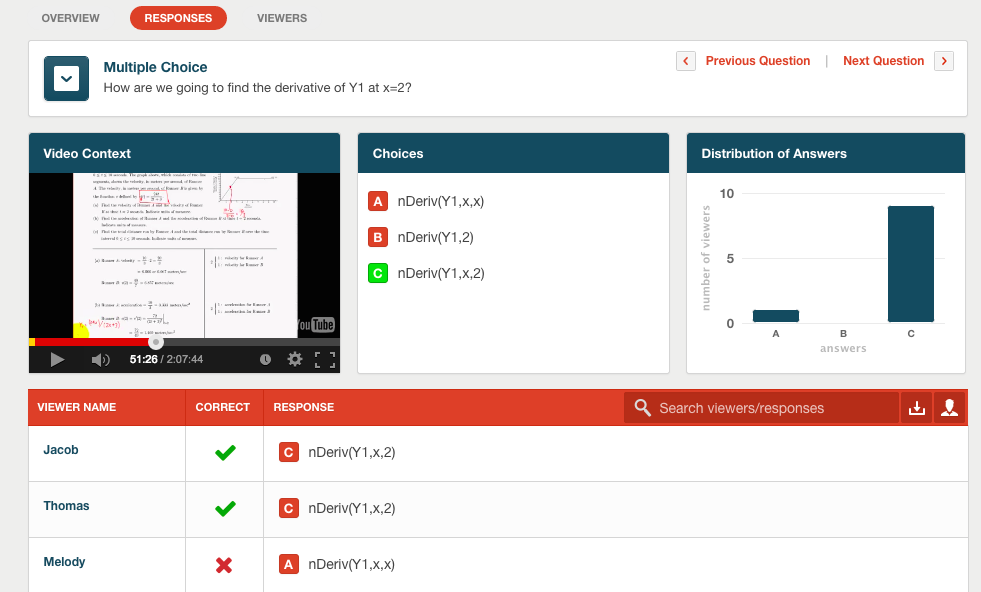981x592 pixels.
Task: Sort by Viewer Name column header
Action: coord(77,408)
